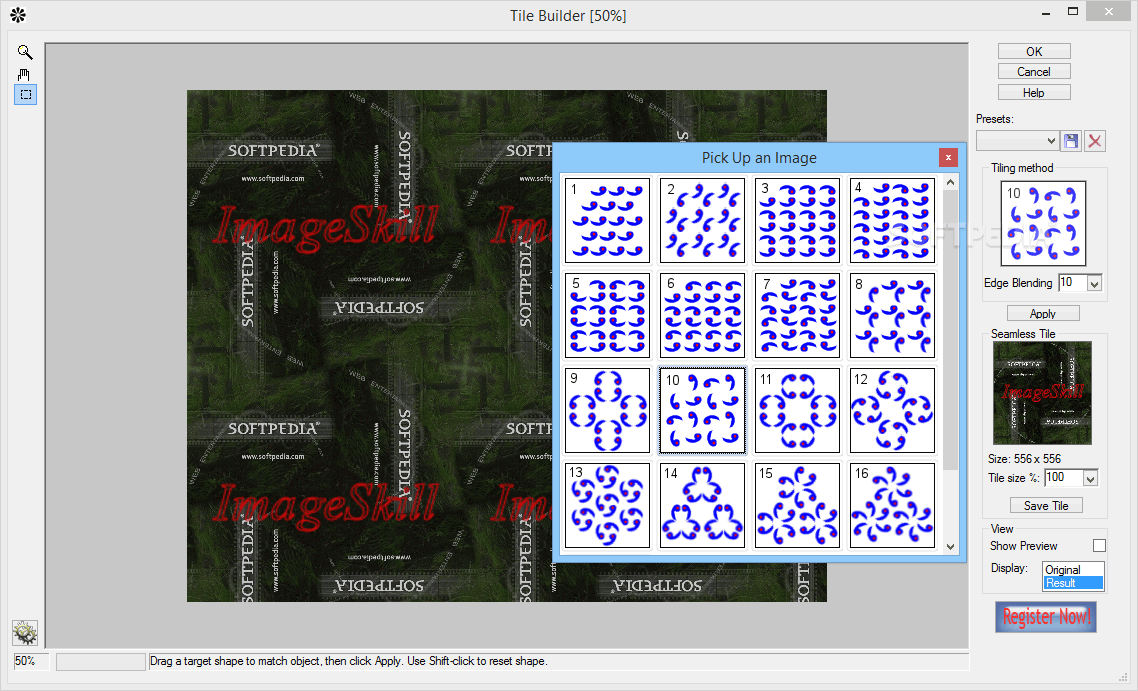Open the Tile size % dropdown arrow

tap(1089, 478)
